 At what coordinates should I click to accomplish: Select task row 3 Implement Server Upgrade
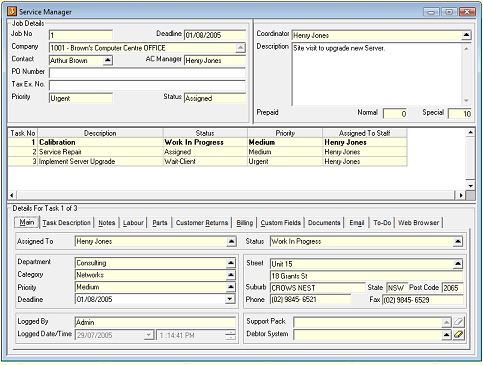(x=207, y=162)
